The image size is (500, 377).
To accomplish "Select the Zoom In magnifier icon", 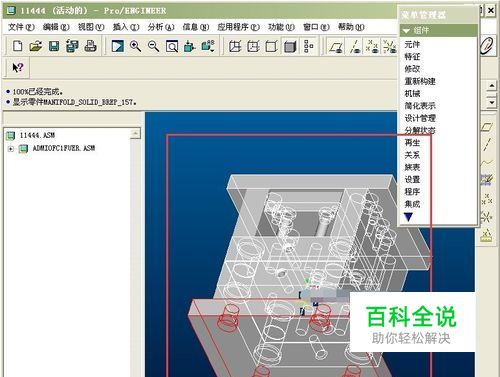I will point(135,46).
